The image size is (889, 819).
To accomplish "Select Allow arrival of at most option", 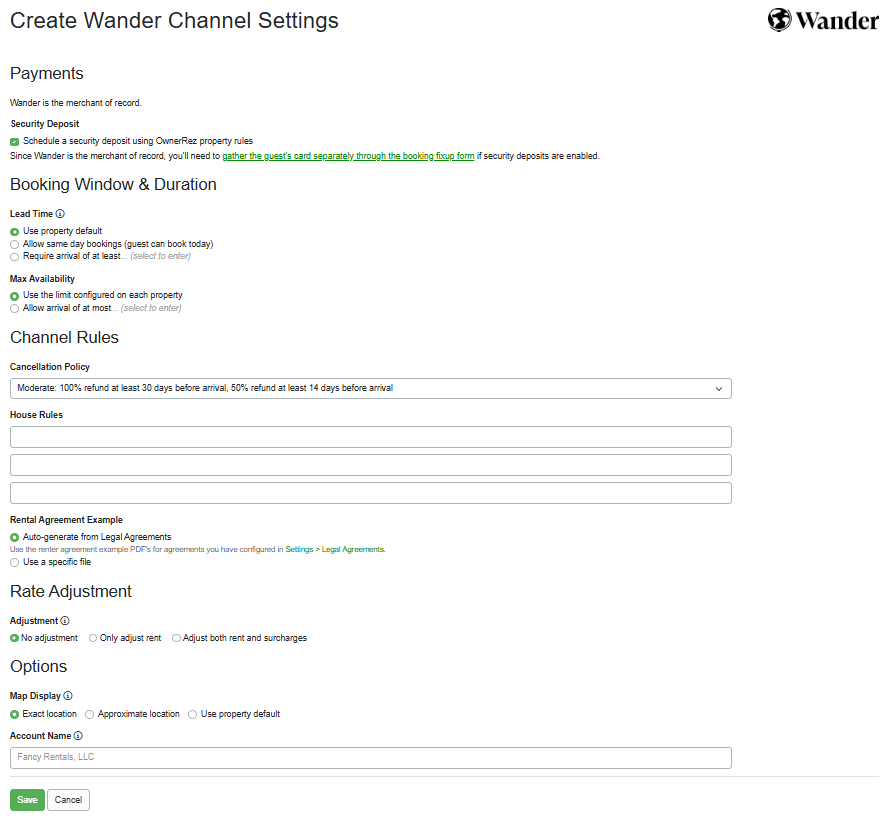I will click(x=14, y=308).
